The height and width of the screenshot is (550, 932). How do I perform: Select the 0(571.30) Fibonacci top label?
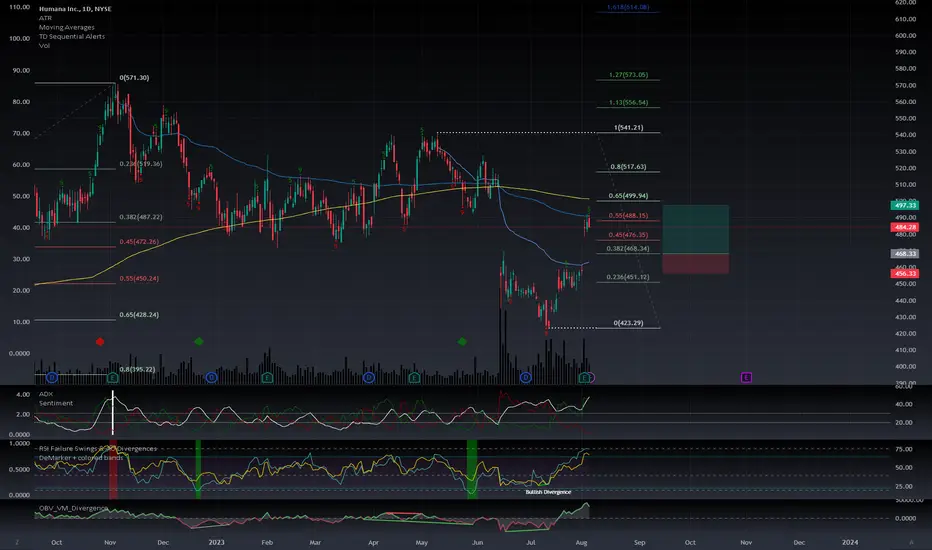click(134, 78)
